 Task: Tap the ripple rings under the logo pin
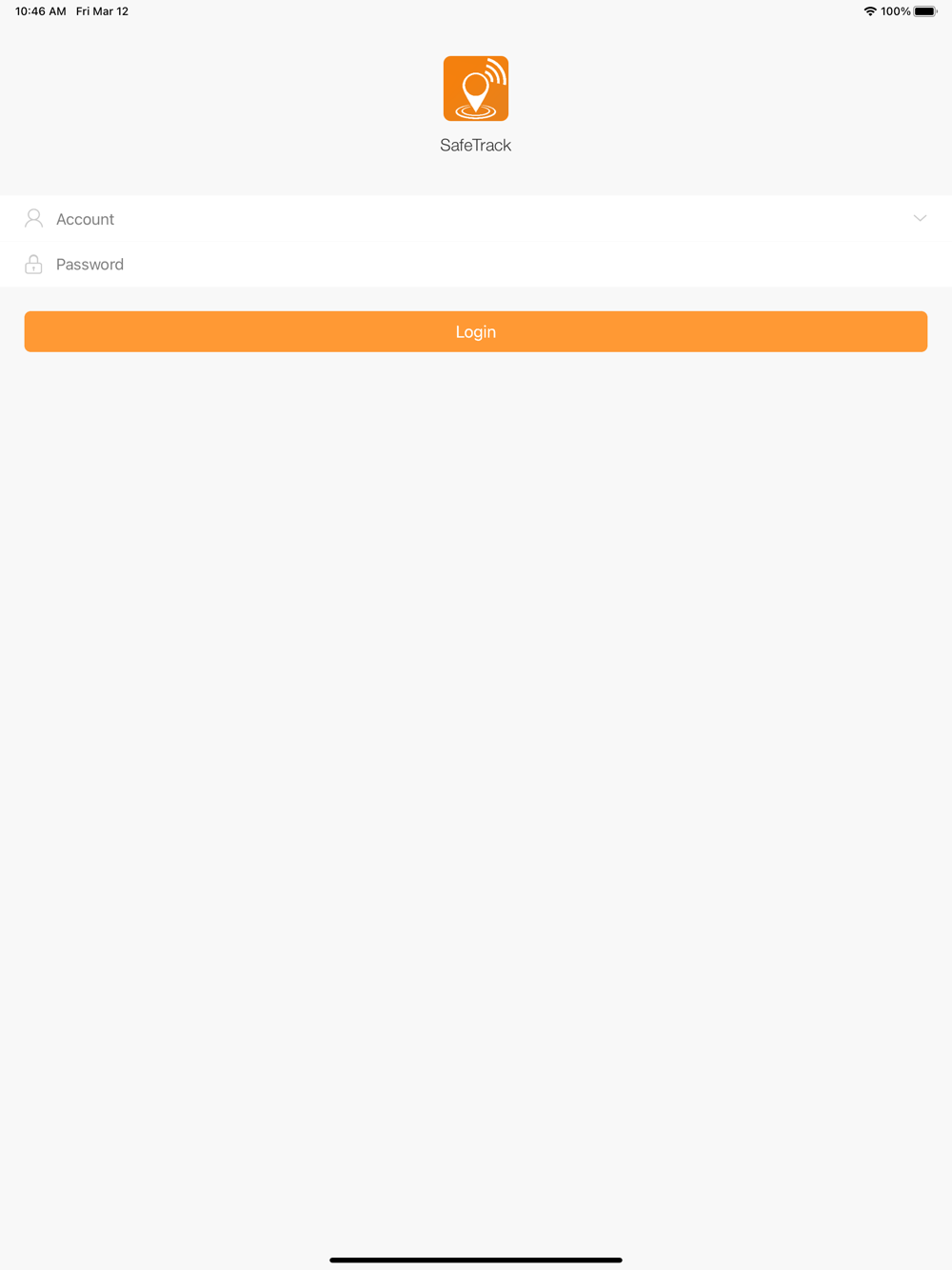[x=475, y=111]
